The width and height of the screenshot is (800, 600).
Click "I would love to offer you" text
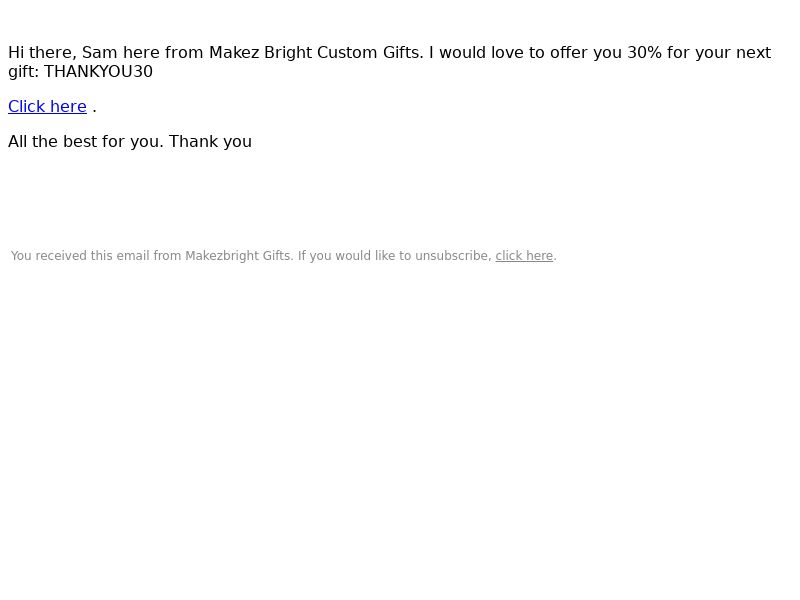pos(526,53)
